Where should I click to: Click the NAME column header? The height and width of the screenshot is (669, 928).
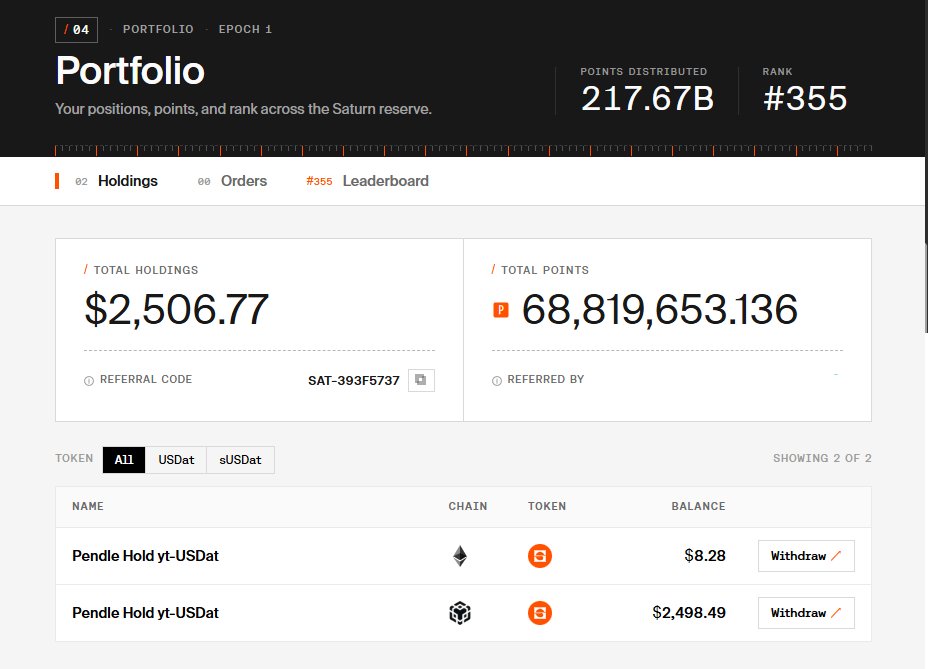(x=88, y=506)
